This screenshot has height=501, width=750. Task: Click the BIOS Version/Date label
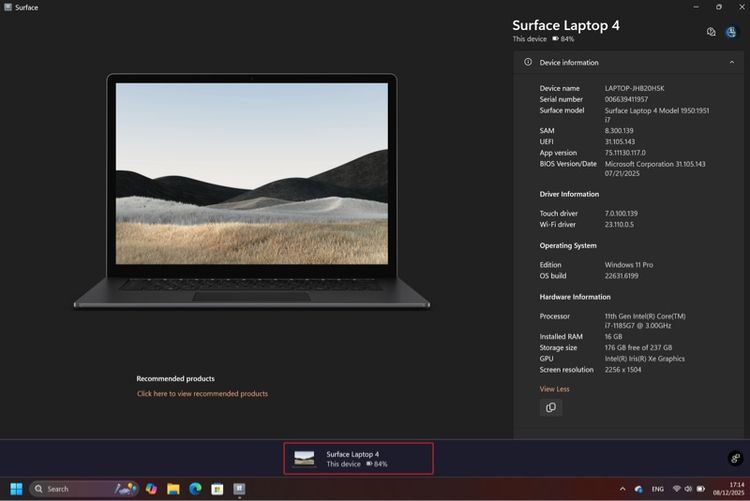tap(568, 164)
